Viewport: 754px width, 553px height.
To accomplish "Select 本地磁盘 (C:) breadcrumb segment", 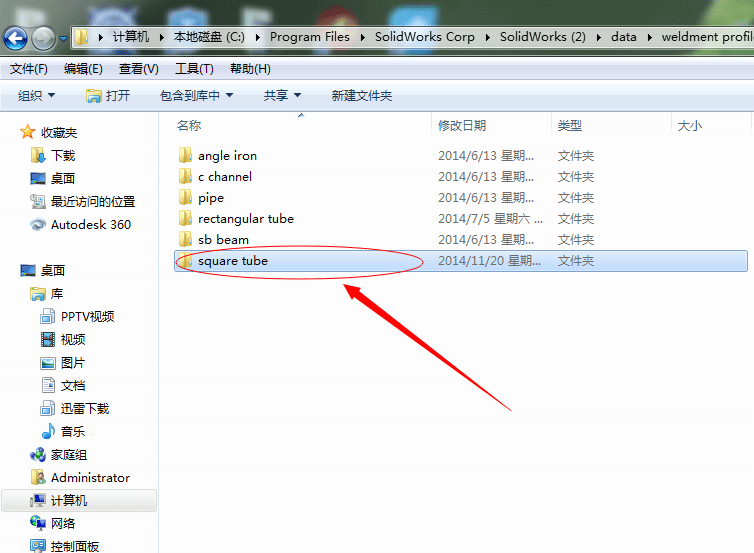I will 209,37.
